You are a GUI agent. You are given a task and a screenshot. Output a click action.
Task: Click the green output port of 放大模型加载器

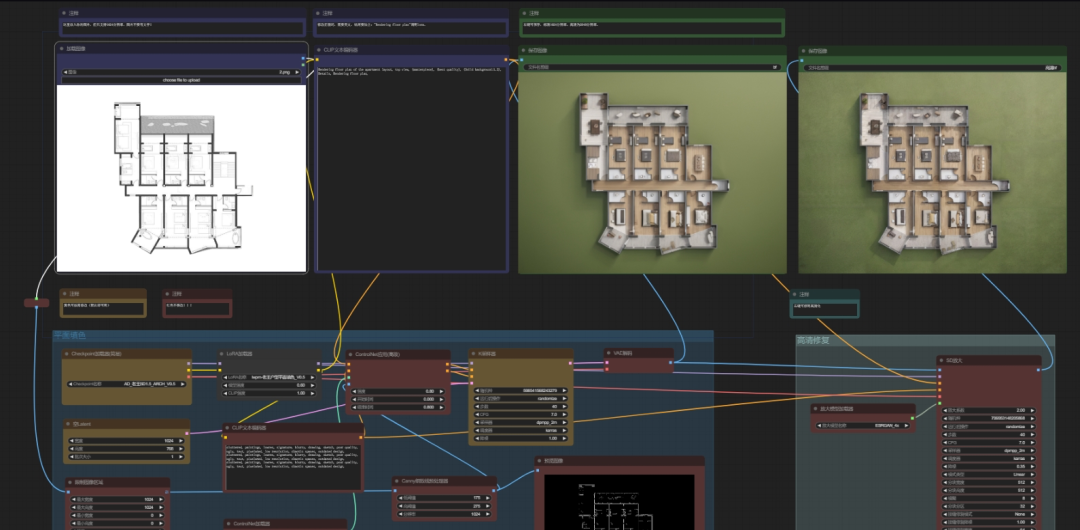point(912,417)
